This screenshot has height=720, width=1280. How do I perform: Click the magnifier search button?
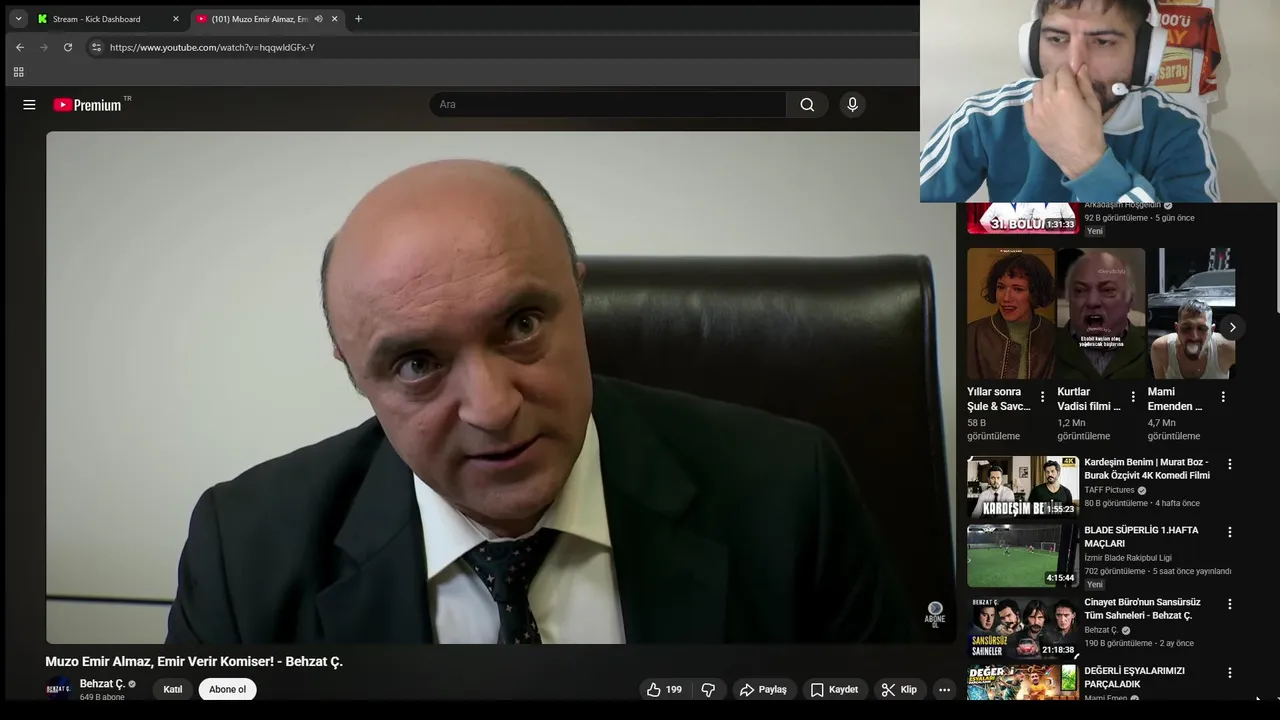point(807,104)
